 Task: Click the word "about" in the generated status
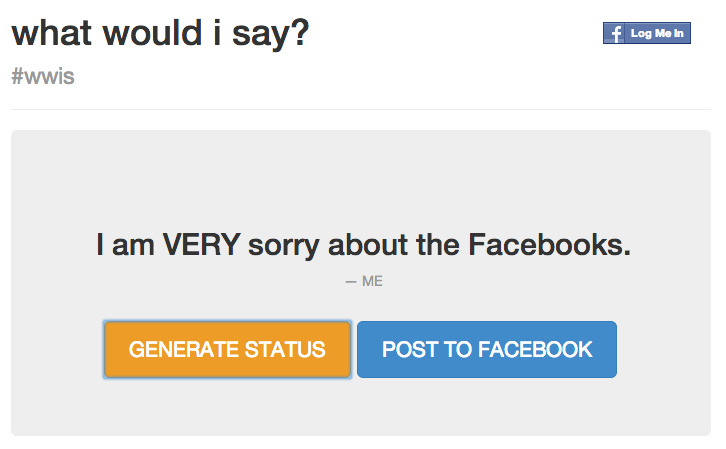(x=368, y=244)
